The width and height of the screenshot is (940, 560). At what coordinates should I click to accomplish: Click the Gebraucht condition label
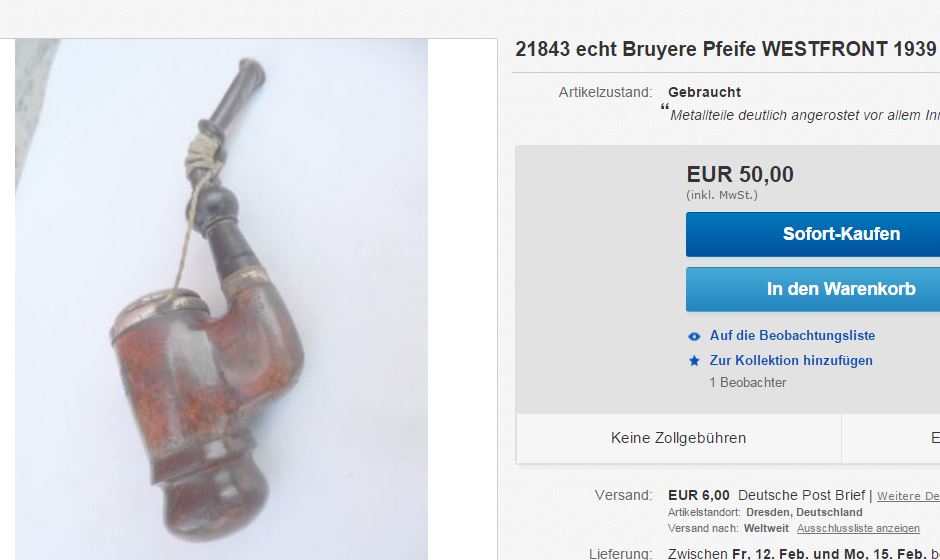tap(704, 92)
